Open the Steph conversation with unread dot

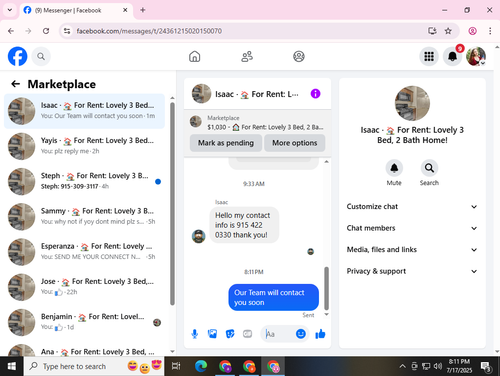coord(84,181)
